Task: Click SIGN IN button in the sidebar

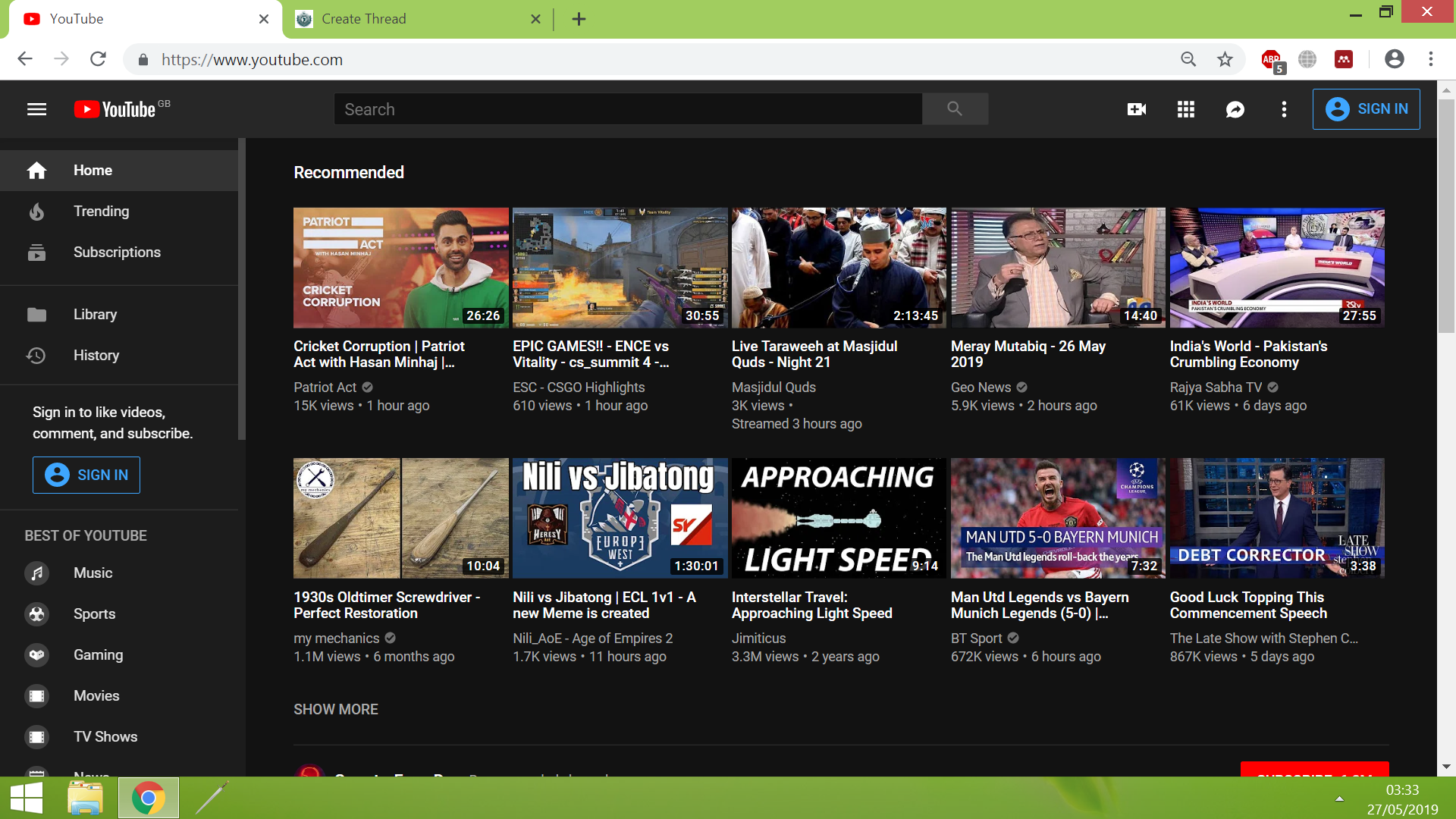Action: (x=86, y=475)
